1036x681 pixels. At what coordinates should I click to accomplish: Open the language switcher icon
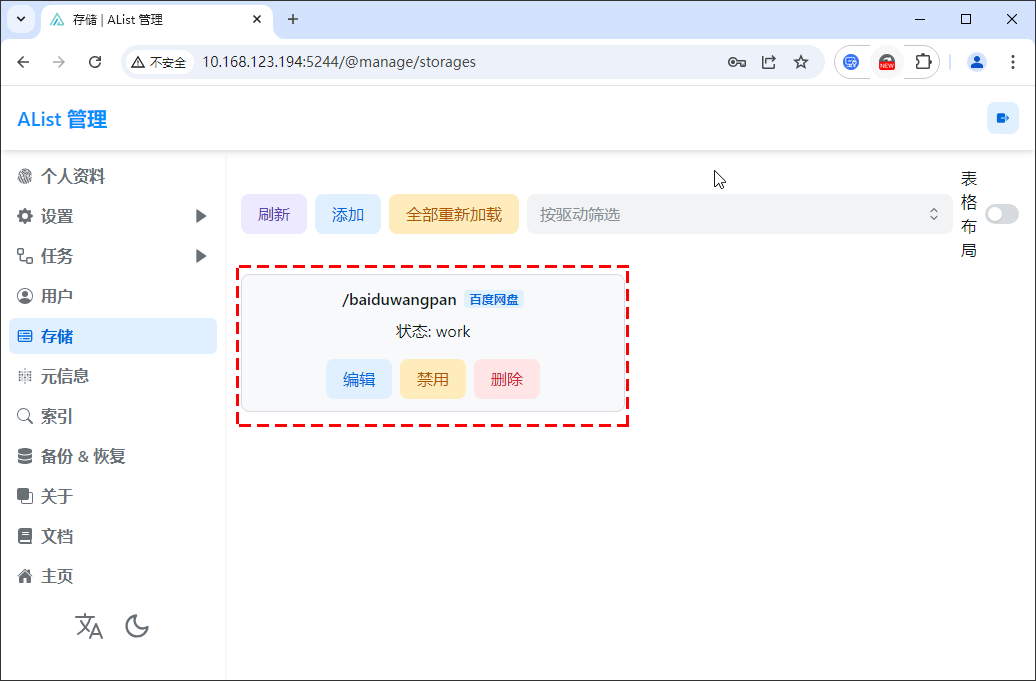click(x=89, y=626)
